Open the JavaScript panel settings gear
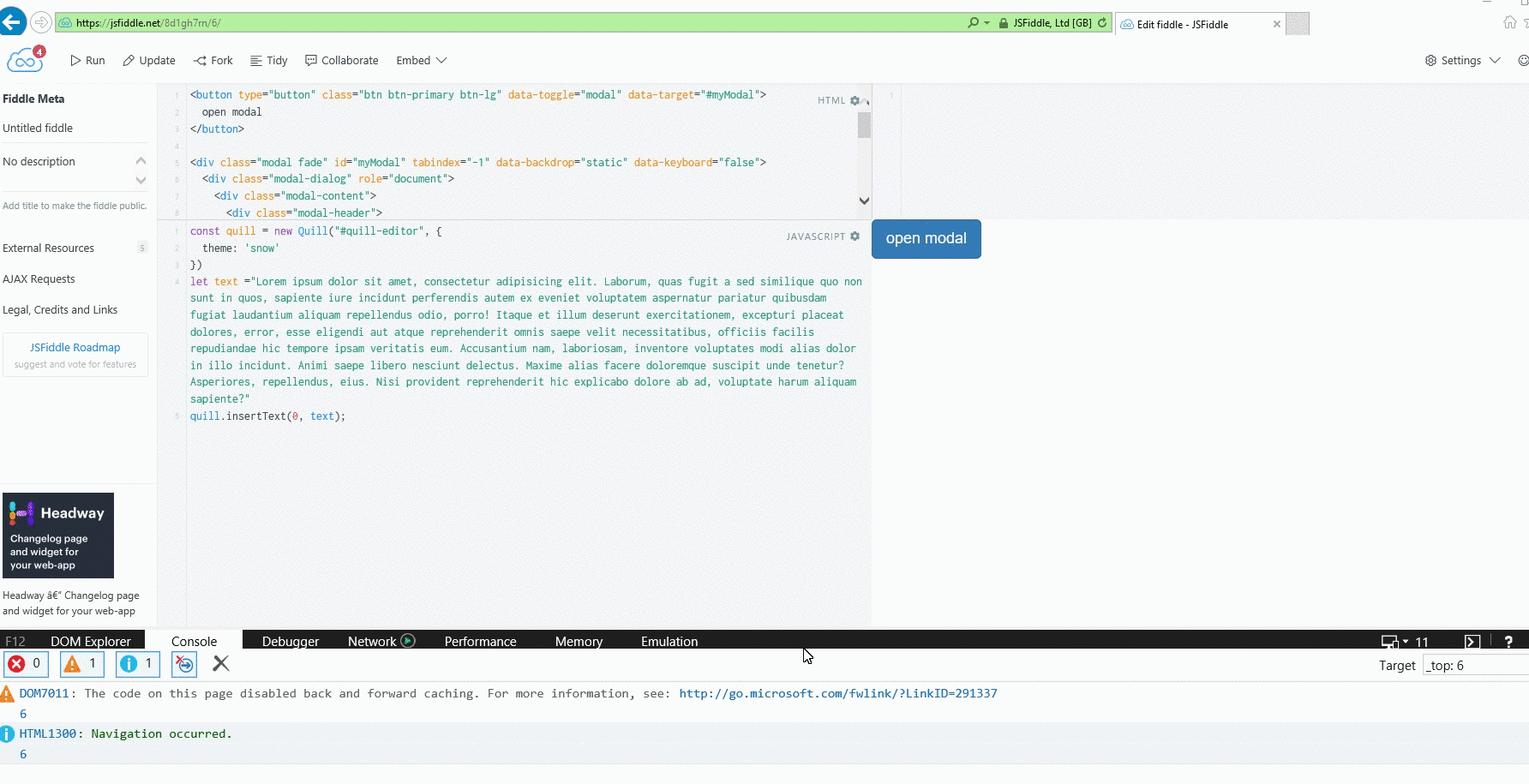 (854, 236)
